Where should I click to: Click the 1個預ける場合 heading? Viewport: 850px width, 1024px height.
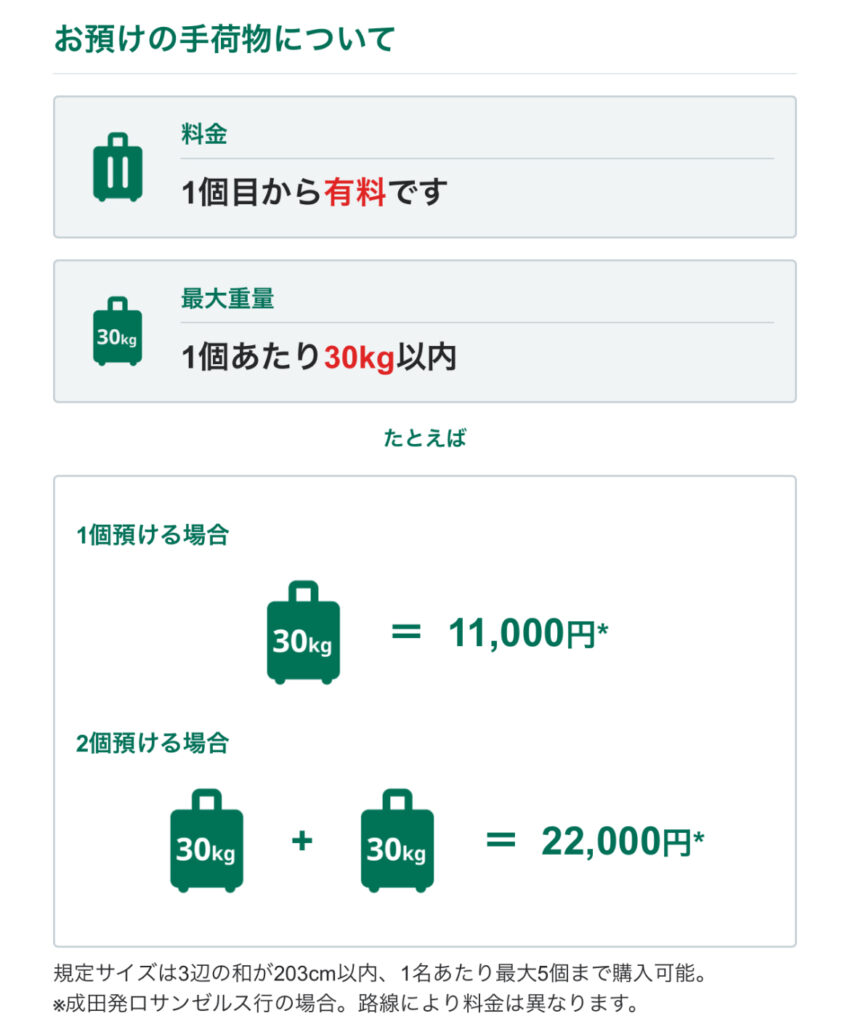(152, 535)
